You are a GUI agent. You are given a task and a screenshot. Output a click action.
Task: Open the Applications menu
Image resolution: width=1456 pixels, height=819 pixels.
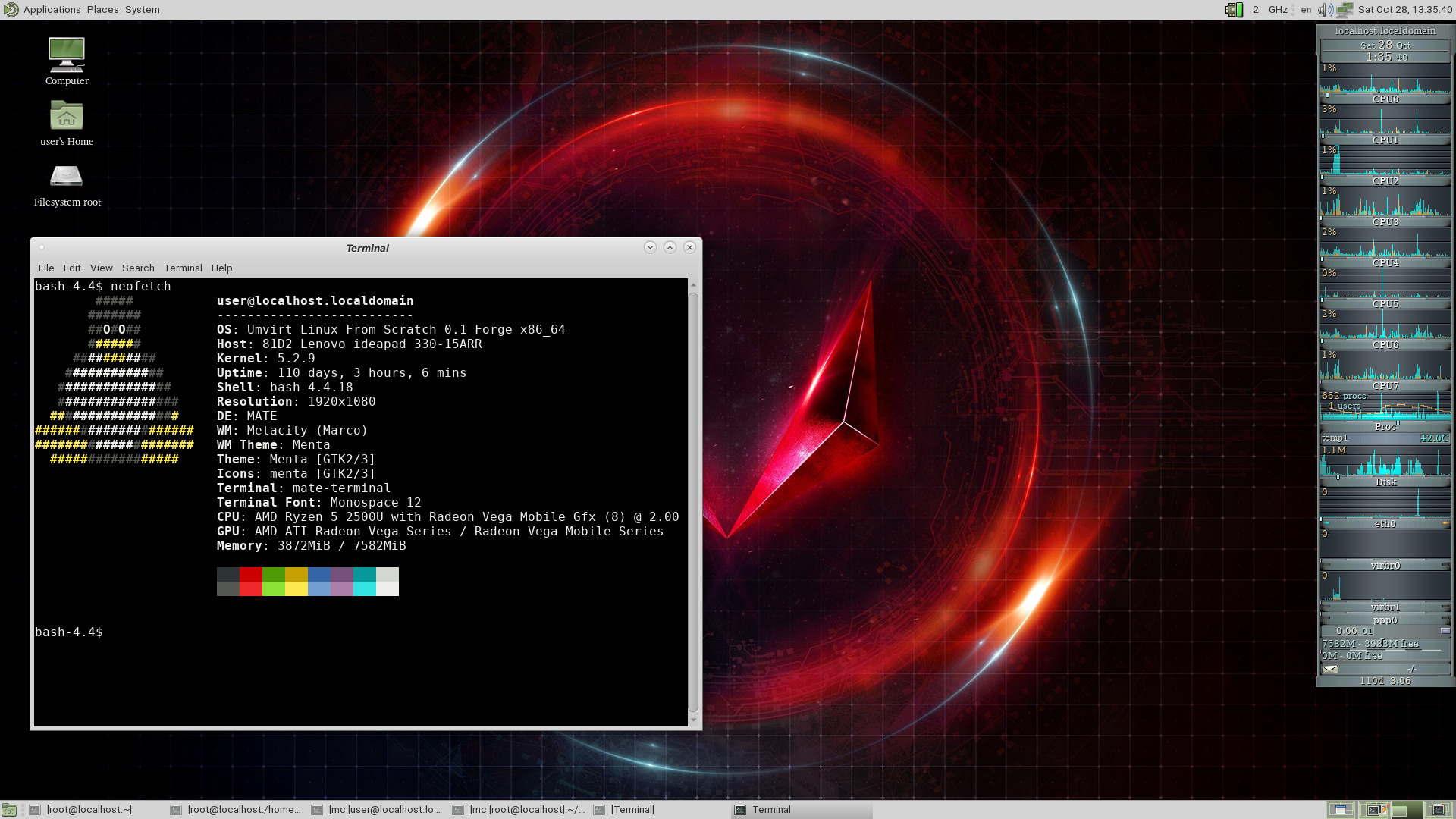coord(52,10)
